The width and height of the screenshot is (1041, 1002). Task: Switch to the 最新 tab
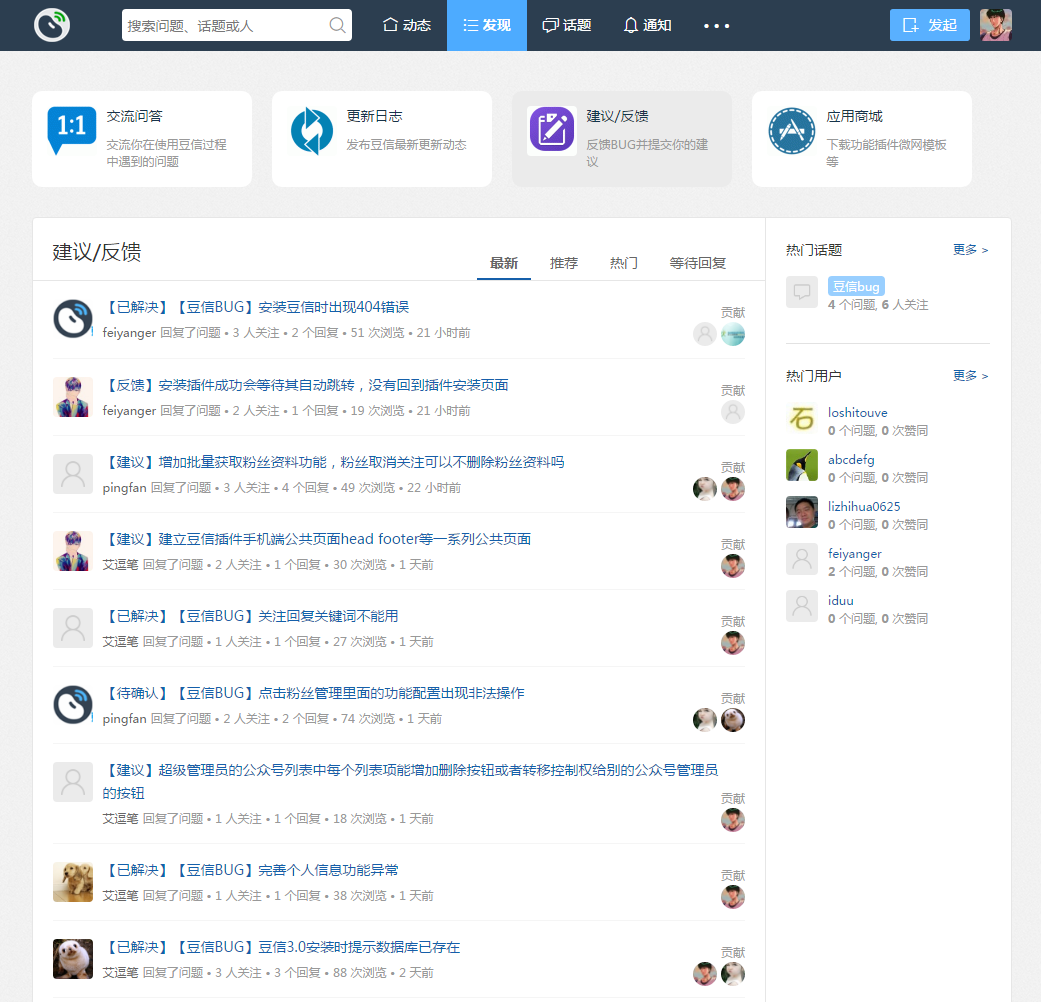(504, 264)
